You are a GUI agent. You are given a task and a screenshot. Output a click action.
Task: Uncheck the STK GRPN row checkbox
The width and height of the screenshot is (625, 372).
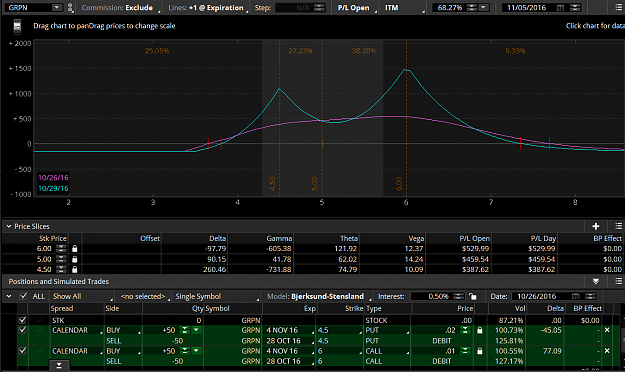[22, 320]
